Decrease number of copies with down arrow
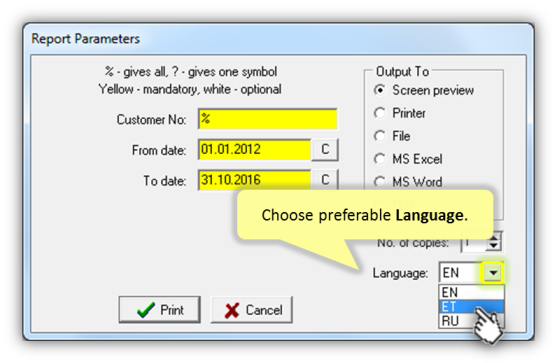 coord(493,247)
